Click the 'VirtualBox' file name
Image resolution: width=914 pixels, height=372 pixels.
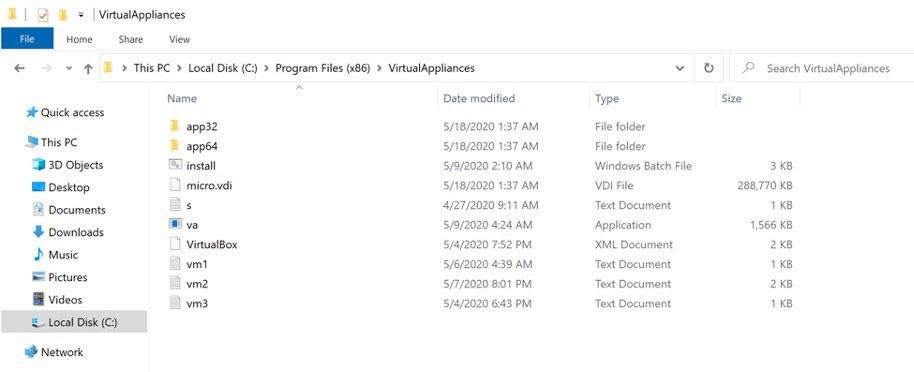212,245
